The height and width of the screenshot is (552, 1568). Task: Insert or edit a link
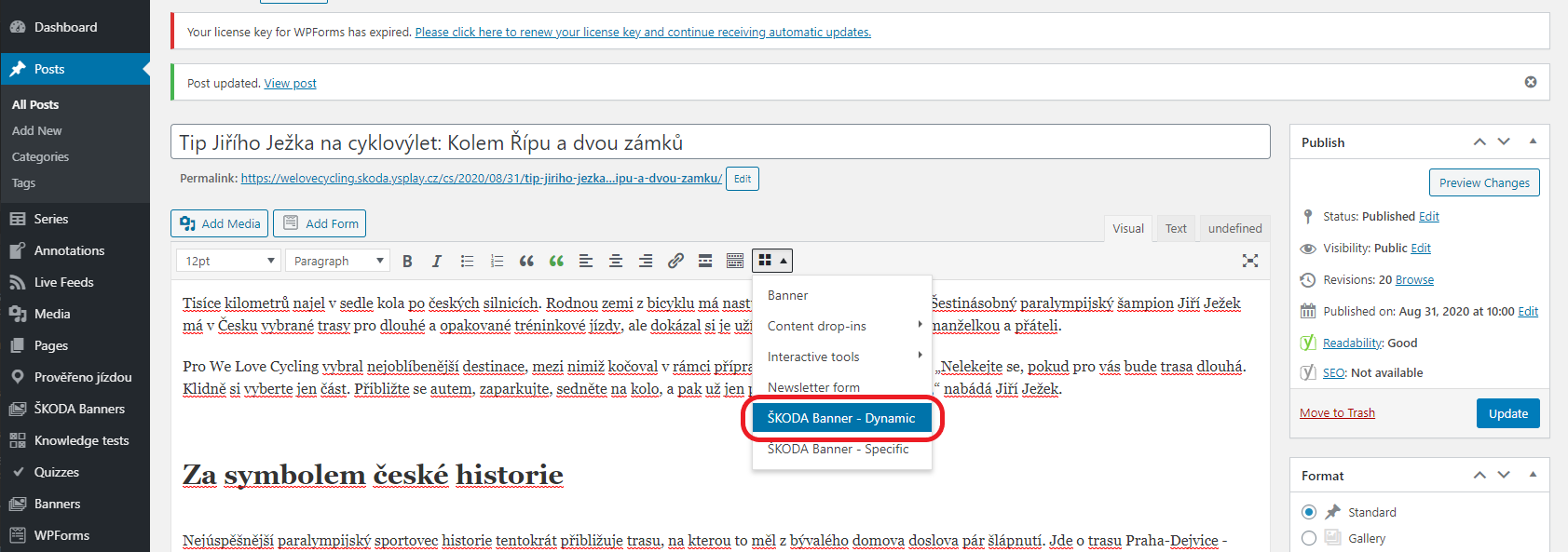coord(675,261)
